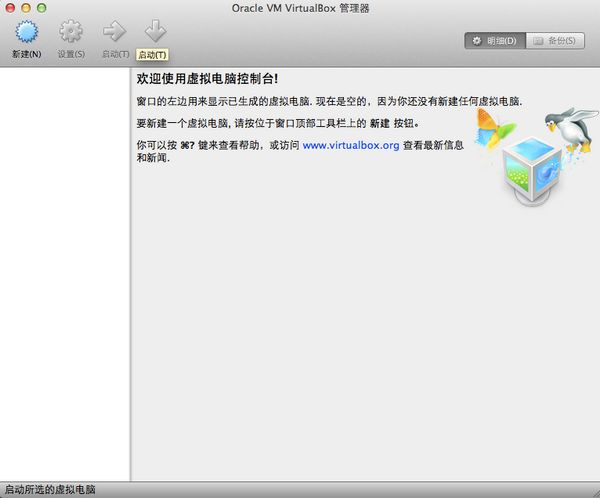
Task: Click the window title Oracle VM VirtualBox 管理器
Action: pos(300,8)
